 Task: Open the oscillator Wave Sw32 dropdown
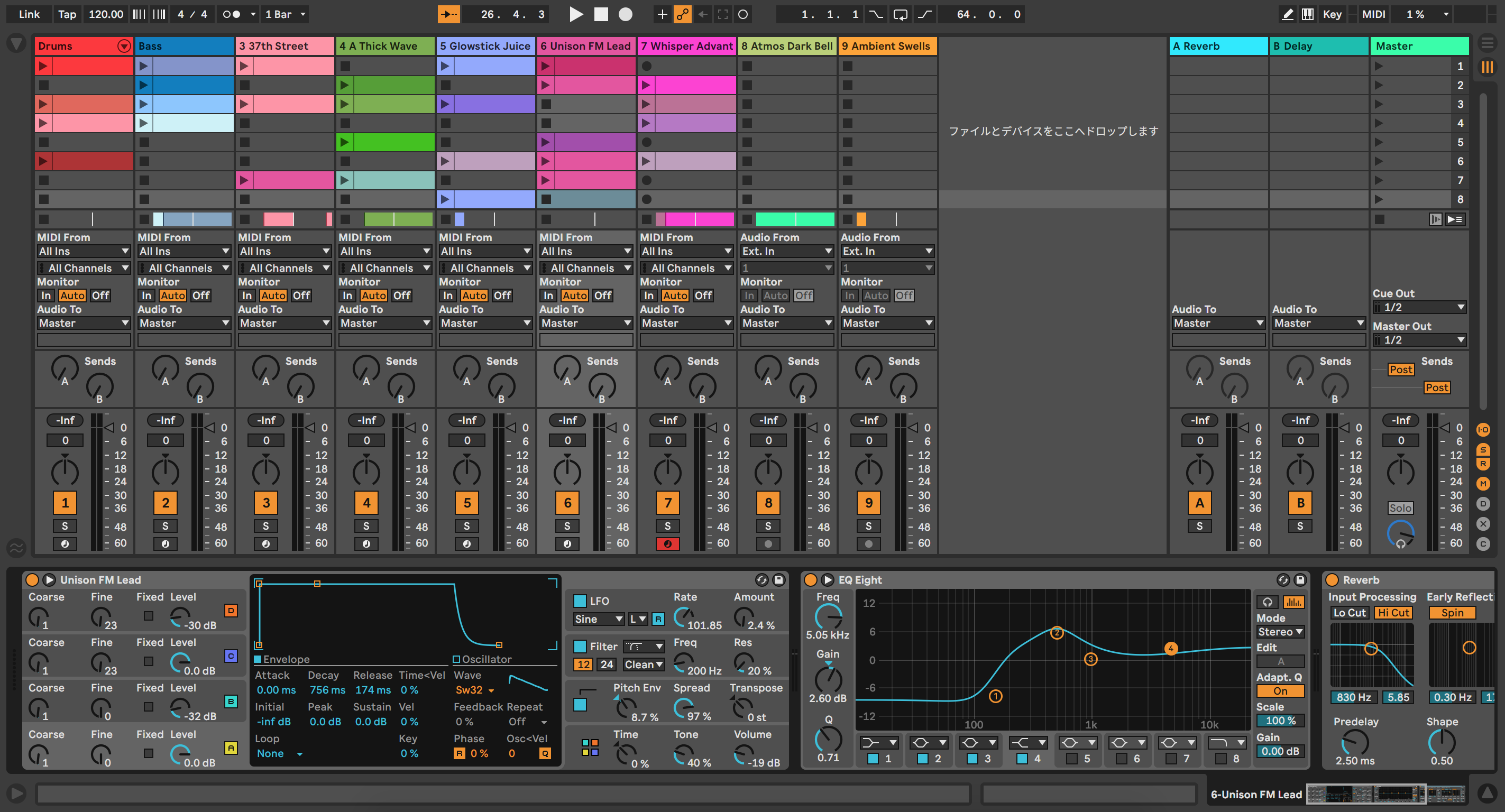tap(474, 690)
